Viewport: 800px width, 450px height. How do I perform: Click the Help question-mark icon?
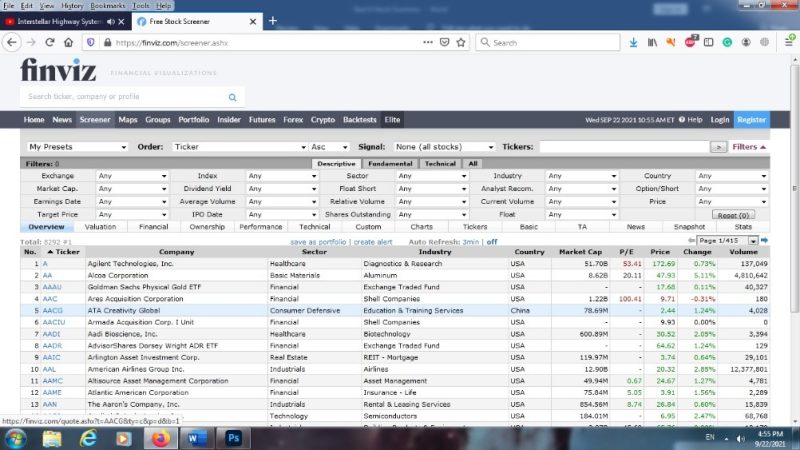682,119
